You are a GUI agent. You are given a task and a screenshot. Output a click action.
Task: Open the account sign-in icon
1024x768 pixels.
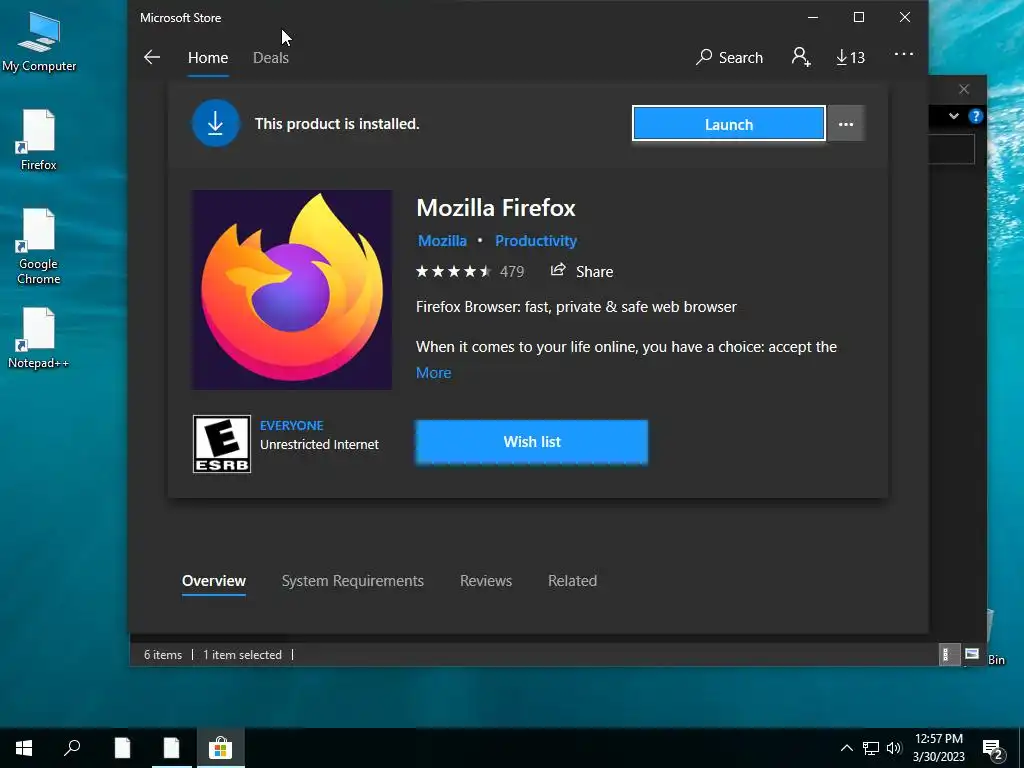pyautogui.click(x=801, y=57)
